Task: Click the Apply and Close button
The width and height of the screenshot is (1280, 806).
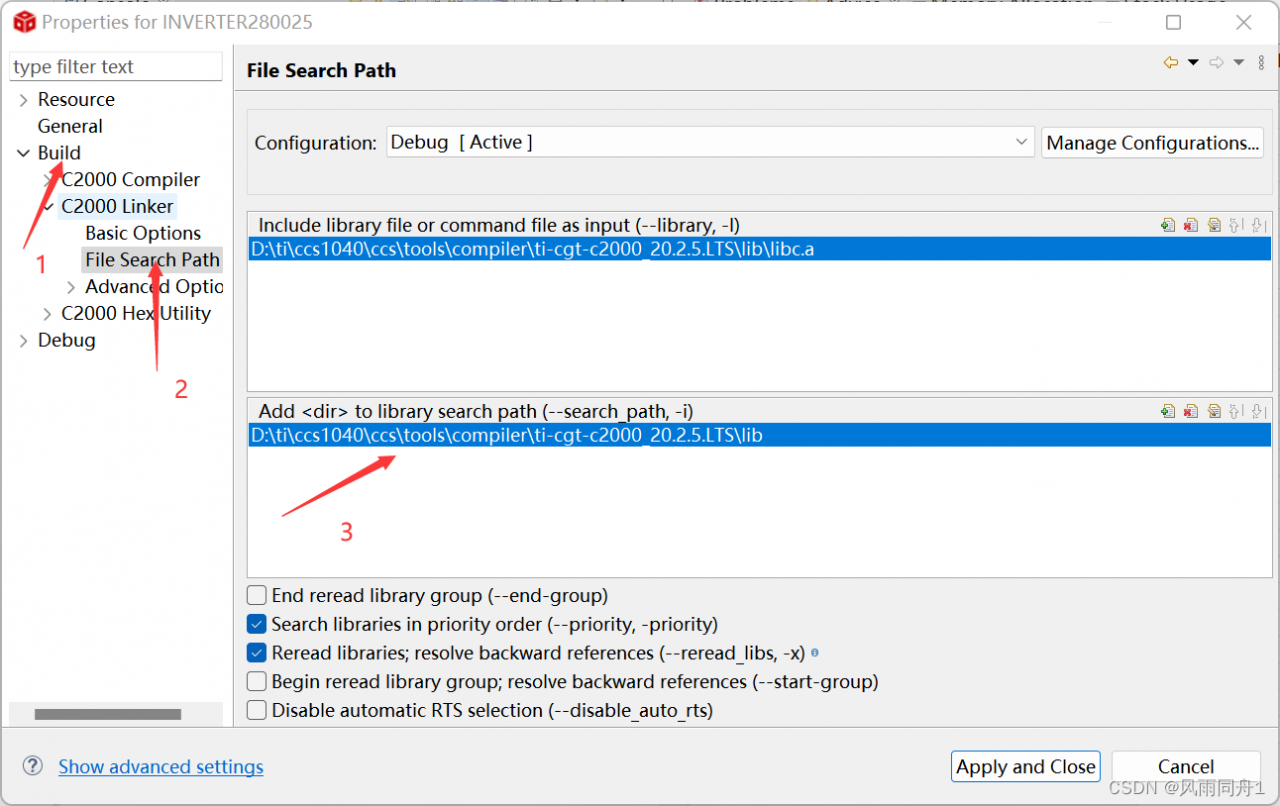Action: click(x=1025, y=767)
